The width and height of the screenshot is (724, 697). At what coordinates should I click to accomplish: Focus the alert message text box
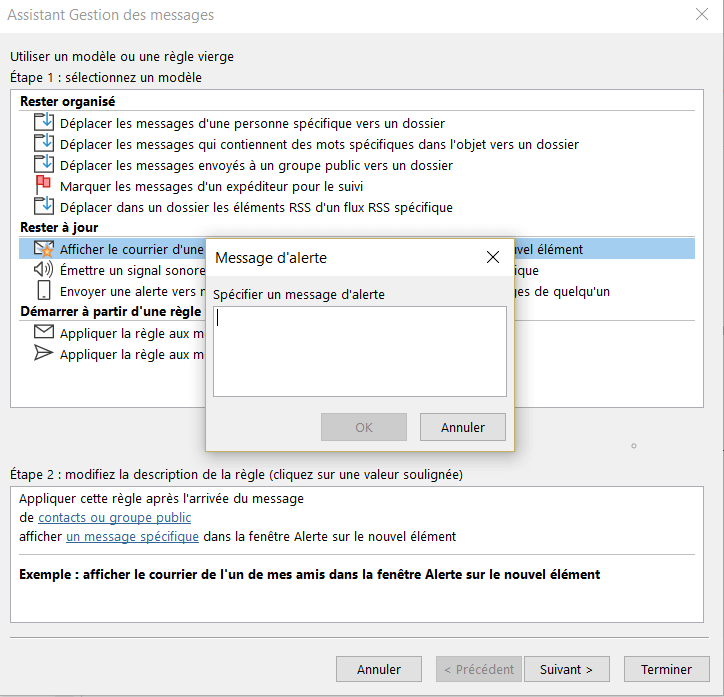tap(360, 351)
